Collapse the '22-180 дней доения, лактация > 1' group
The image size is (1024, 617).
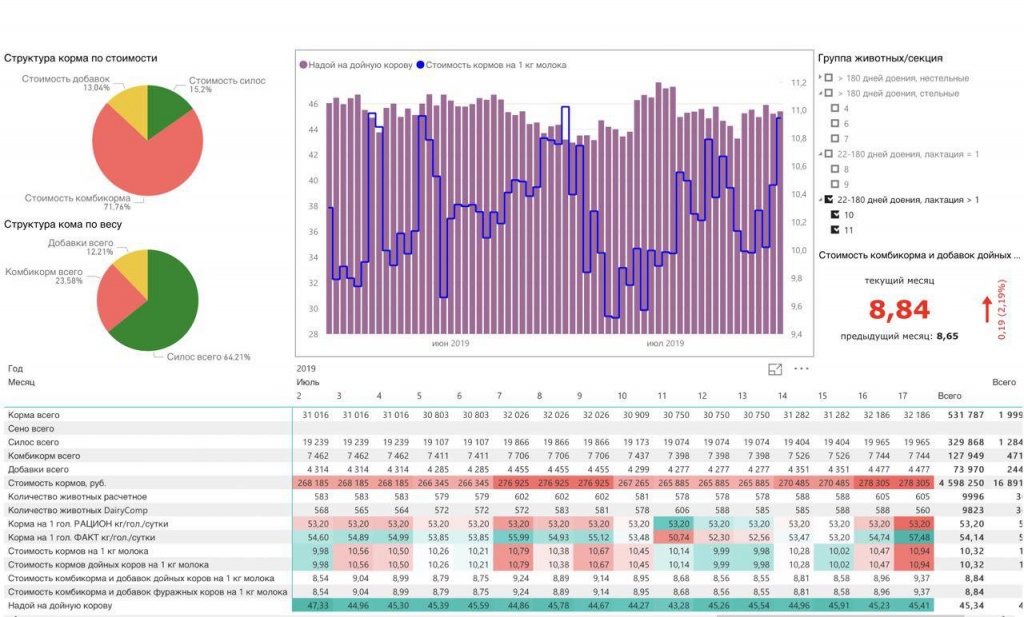point(821,200)
